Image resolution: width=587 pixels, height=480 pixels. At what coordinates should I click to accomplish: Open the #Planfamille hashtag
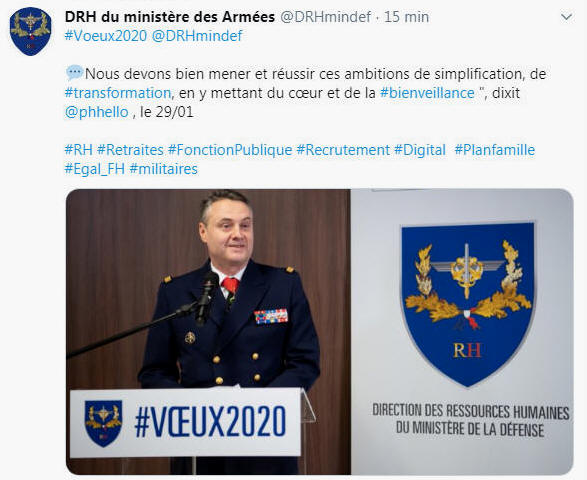point(495,150)
